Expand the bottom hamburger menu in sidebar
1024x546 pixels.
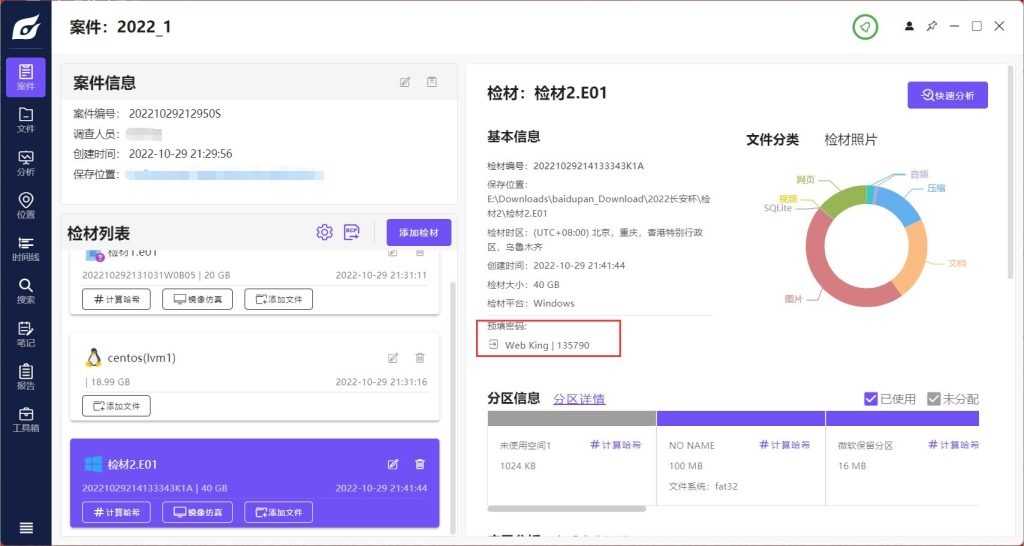(26, 528)
